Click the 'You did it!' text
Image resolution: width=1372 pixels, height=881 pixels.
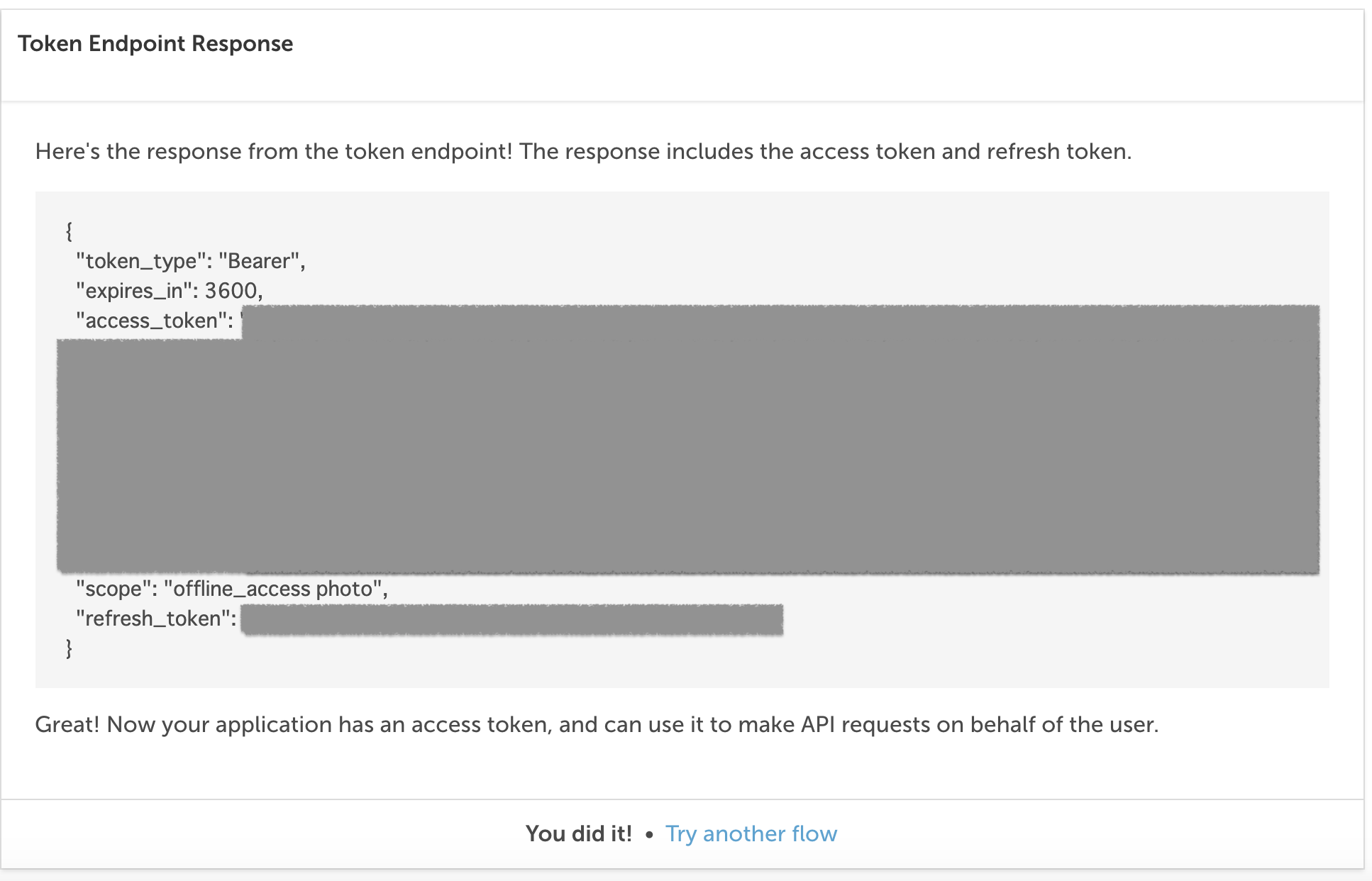(x=579, y=833)
